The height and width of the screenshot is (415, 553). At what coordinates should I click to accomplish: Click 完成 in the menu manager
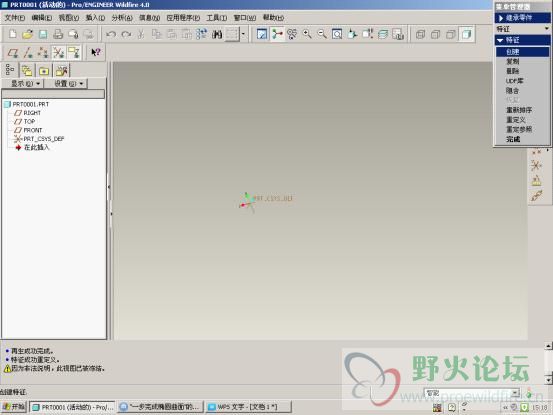coord(513,139)
